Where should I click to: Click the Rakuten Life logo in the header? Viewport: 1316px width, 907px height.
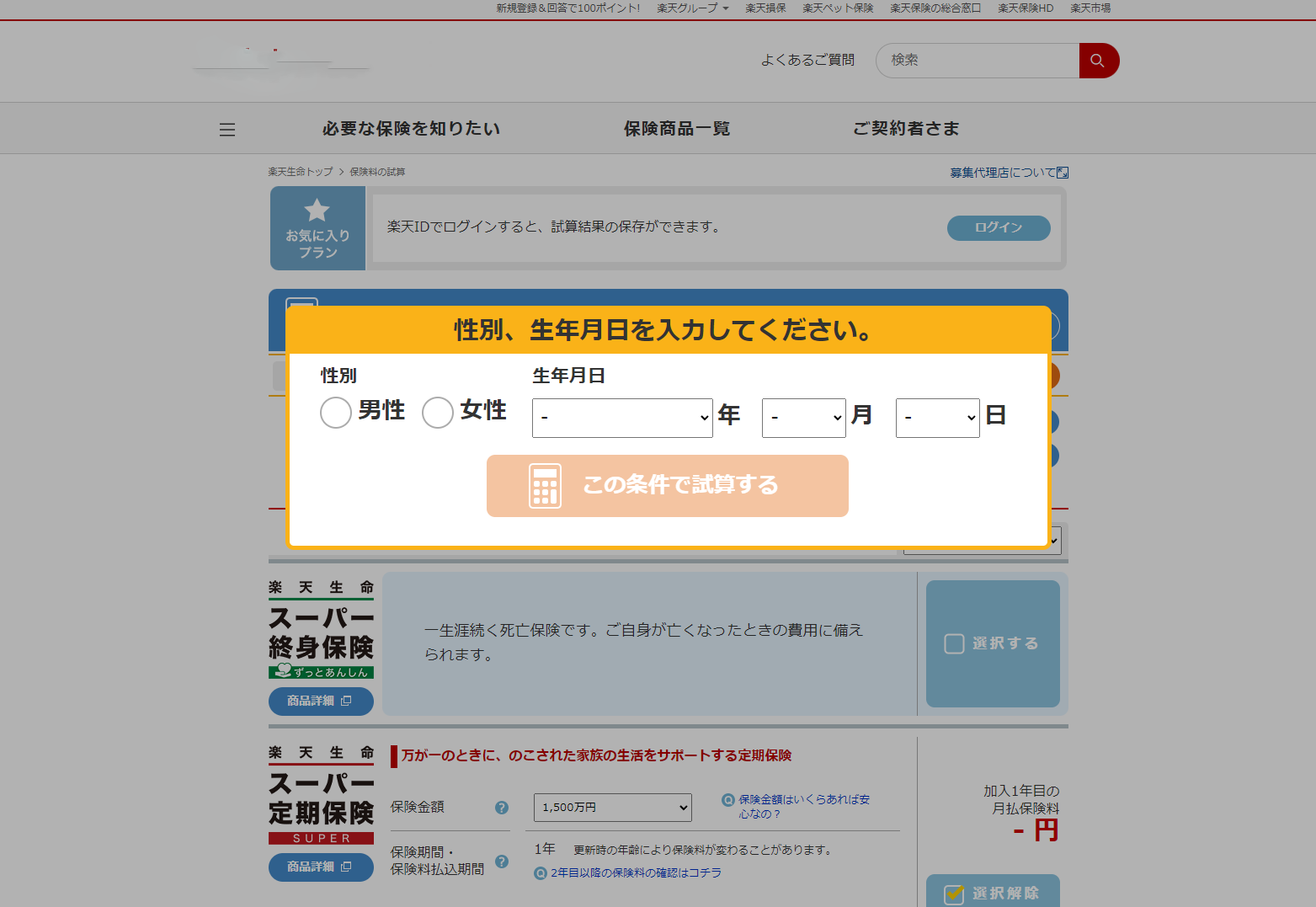(x=280, y=61)
